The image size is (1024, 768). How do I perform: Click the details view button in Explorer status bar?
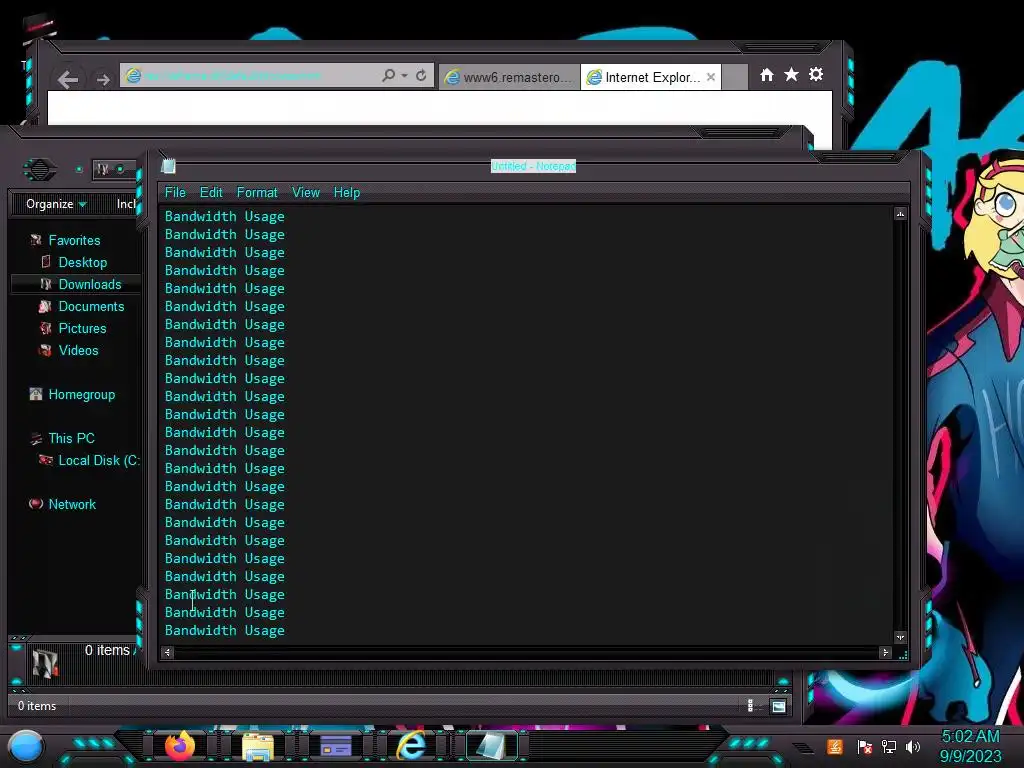point(750,706)
